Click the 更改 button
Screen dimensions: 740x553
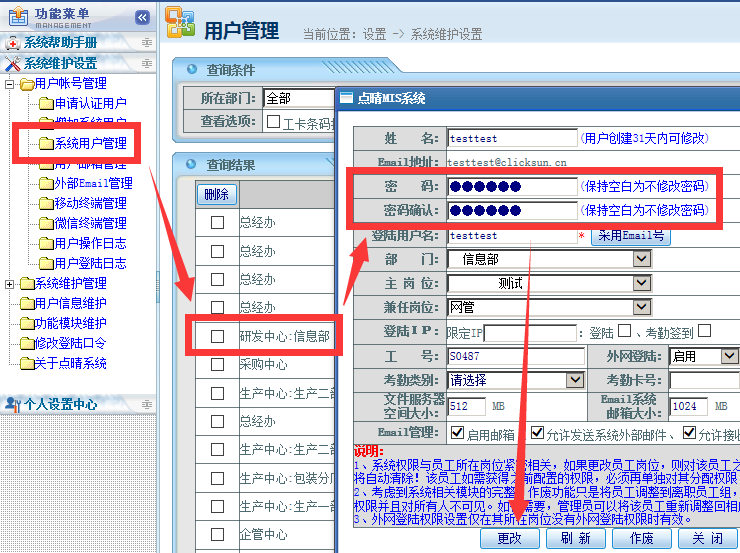[x=509, y=538]
